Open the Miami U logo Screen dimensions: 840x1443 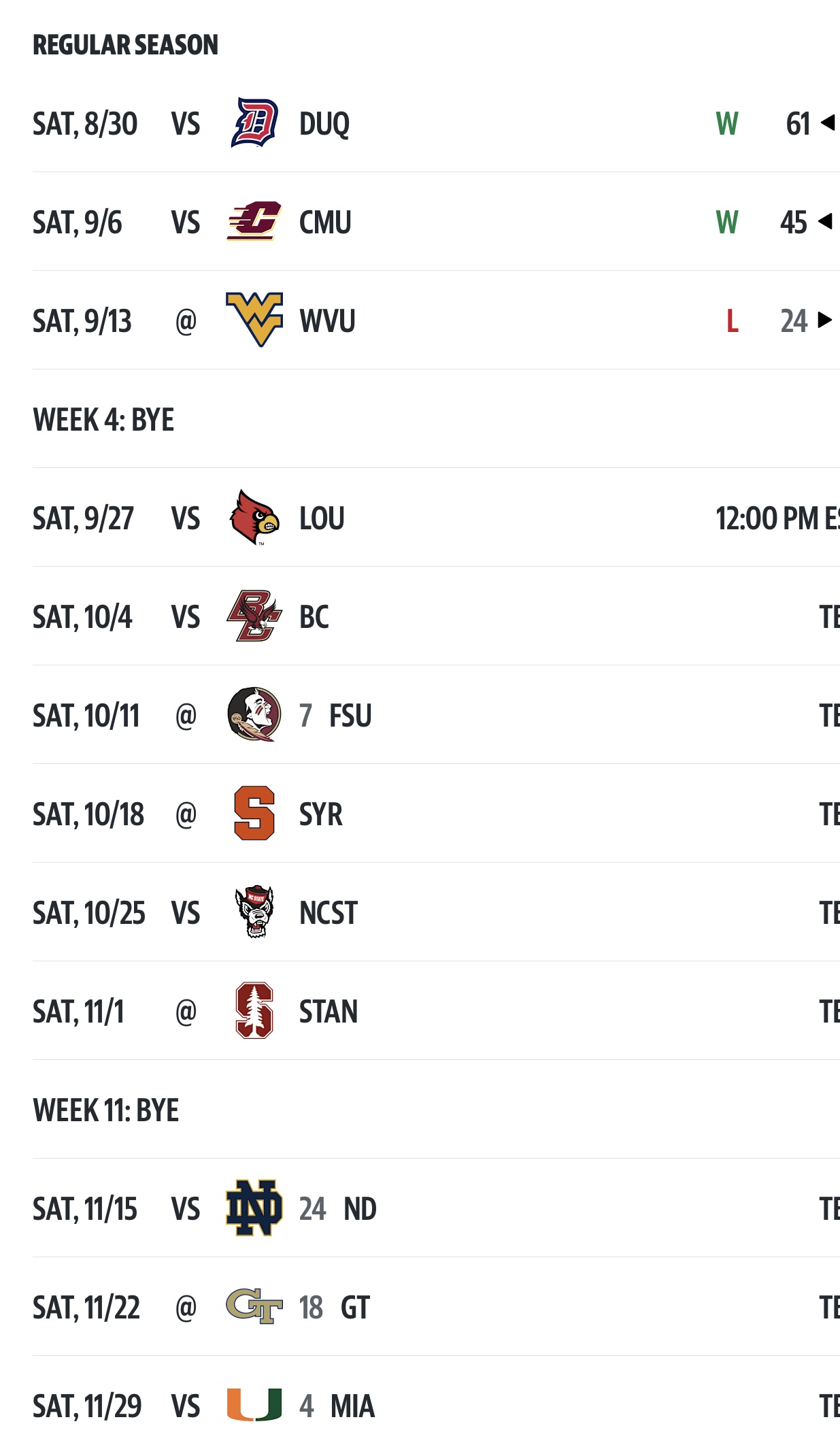[254, 1405]
